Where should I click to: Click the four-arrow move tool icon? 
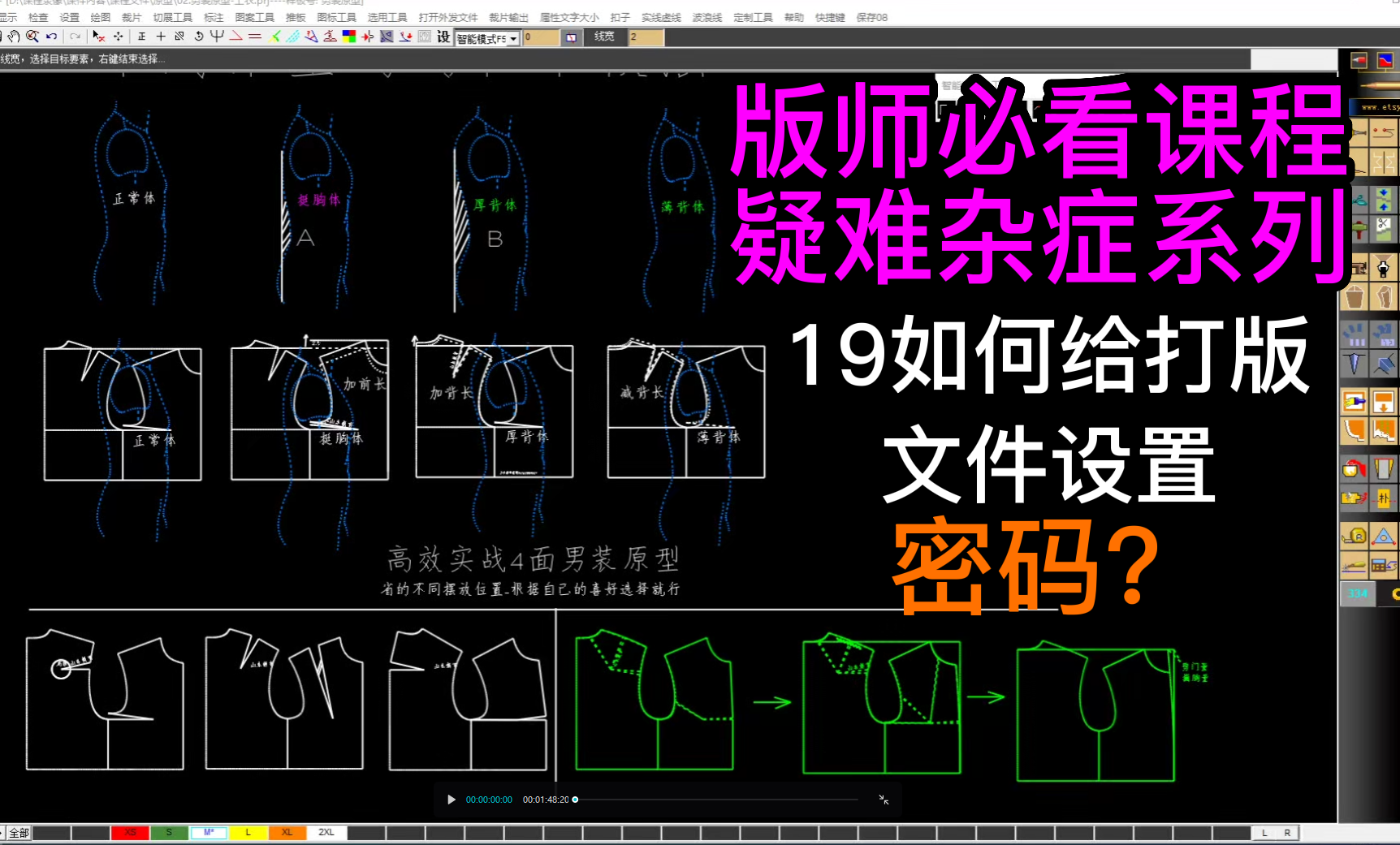pos(119,37)
